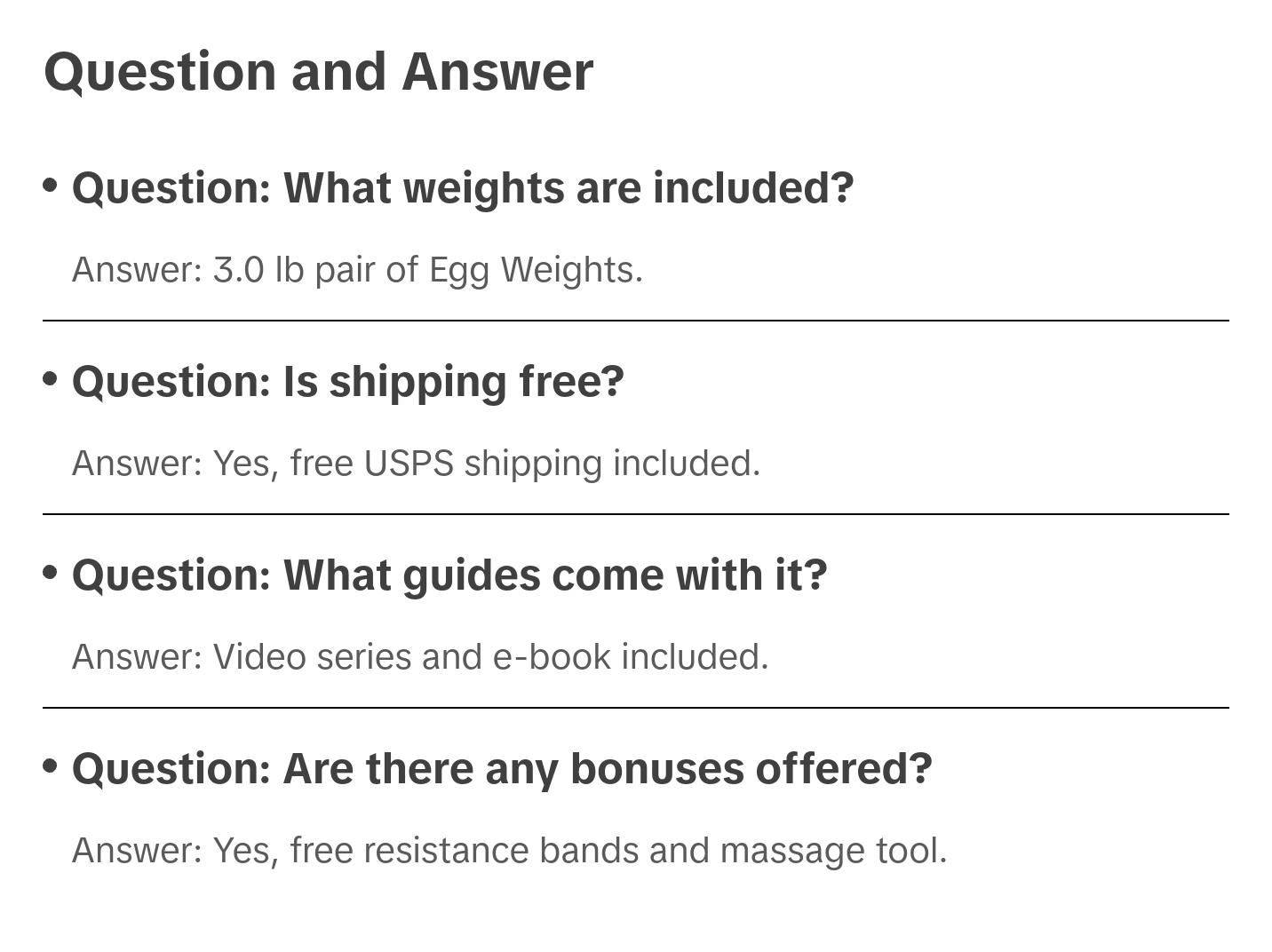Click the "Question and Answer" heading
Viewport: 1272px width, 952px height.
318,71
